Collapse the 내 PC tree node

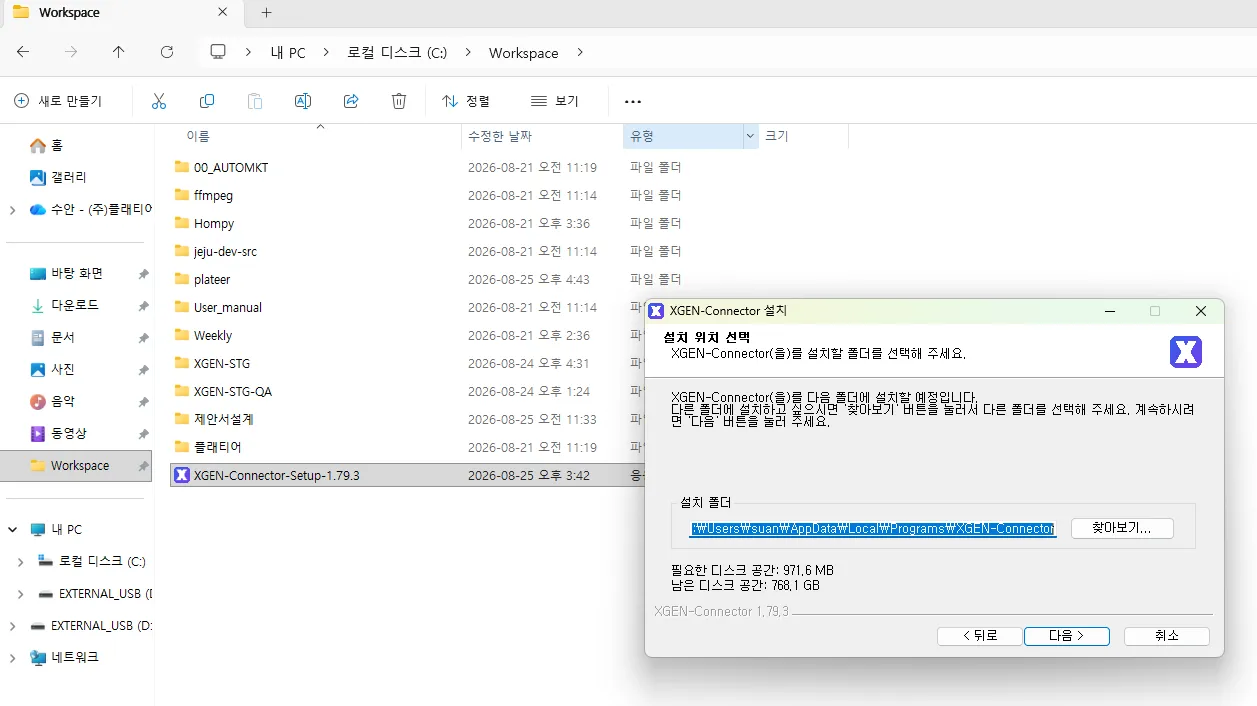coord(12,529)
